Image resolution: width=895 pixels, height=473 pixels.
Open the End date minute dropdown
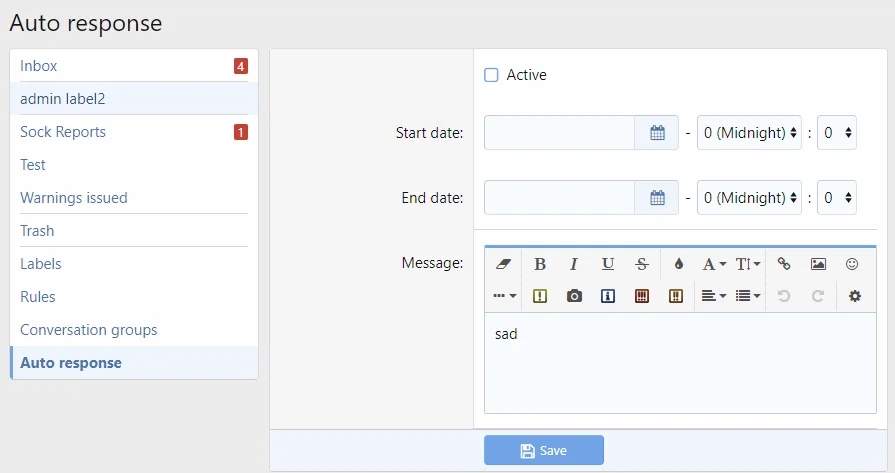coord(836,198)
